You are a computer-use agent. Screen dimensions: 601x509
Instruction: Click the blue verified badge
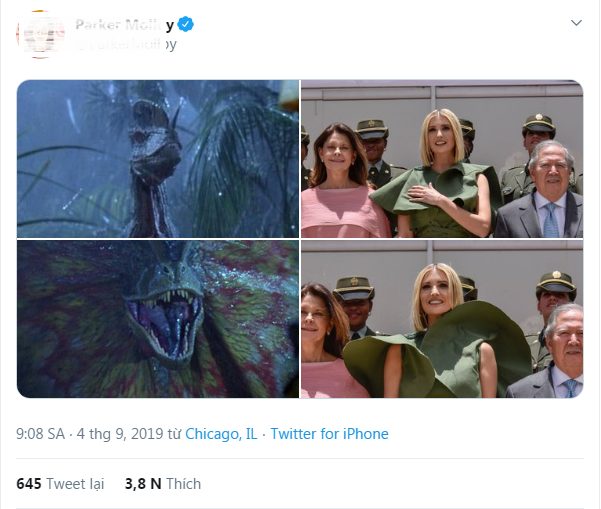186,25
